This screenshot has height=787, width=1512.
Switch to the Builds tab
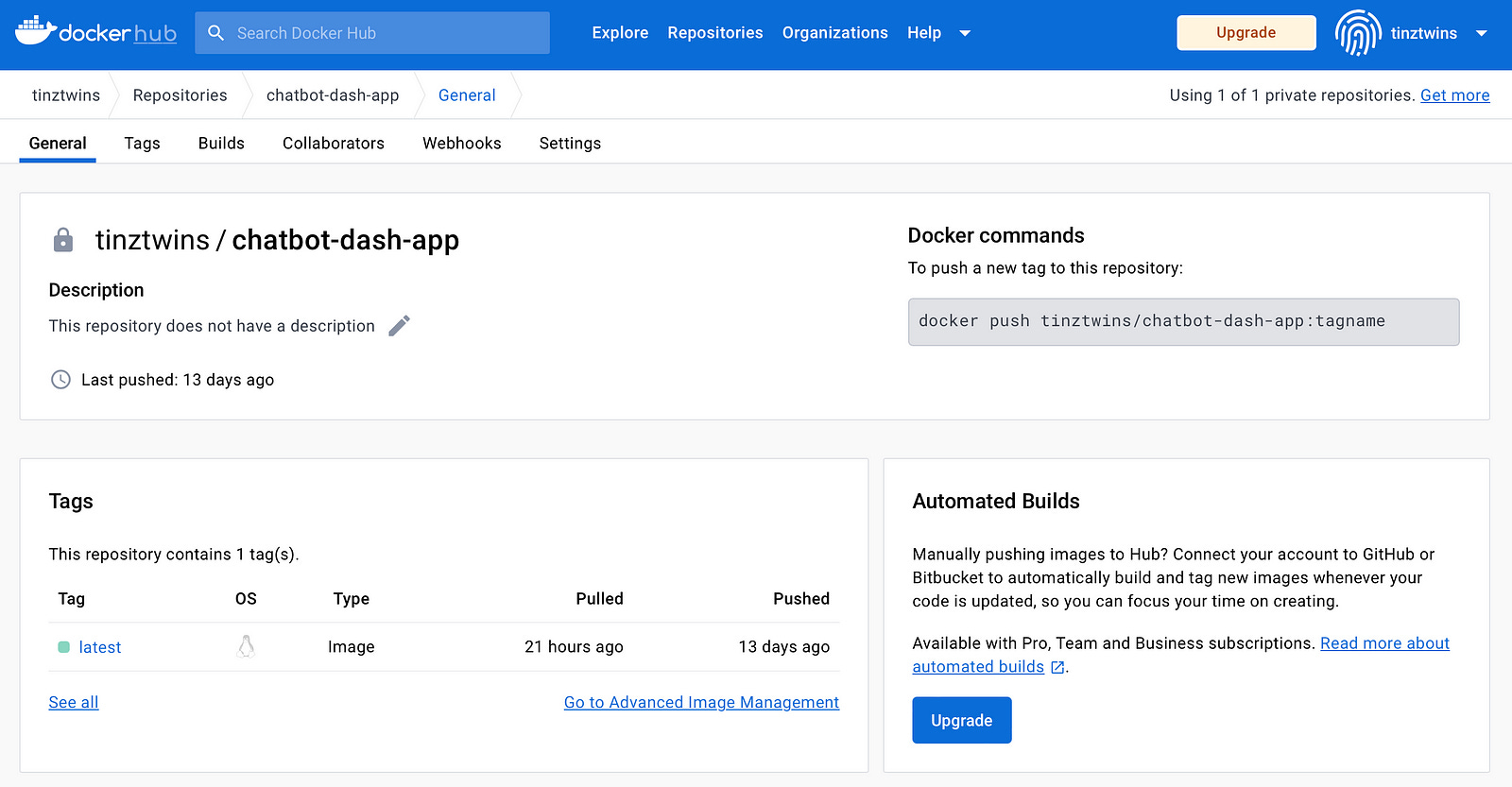(x=221, y=144)
